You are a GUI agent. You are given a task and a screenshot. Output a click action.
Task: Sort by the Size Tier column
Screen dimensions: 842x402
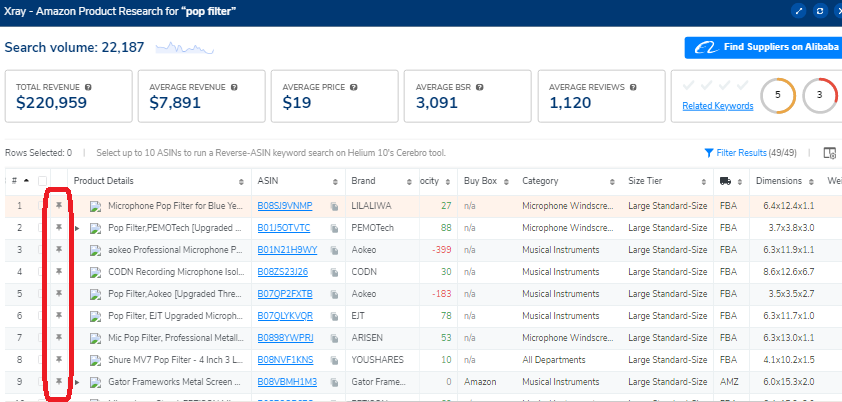[703, 181]
